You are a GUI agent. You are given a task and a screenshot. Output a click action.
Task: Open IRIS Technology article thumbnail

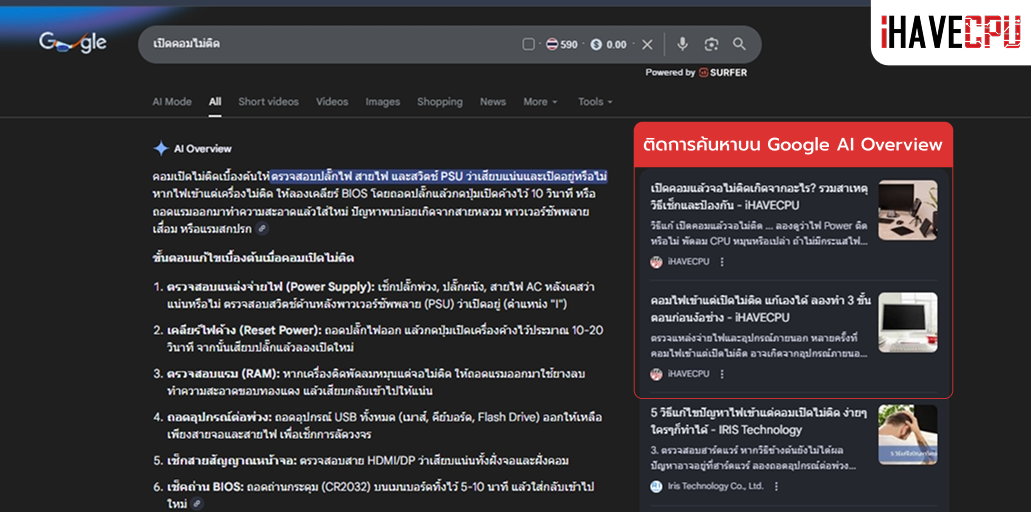point(908,434)
